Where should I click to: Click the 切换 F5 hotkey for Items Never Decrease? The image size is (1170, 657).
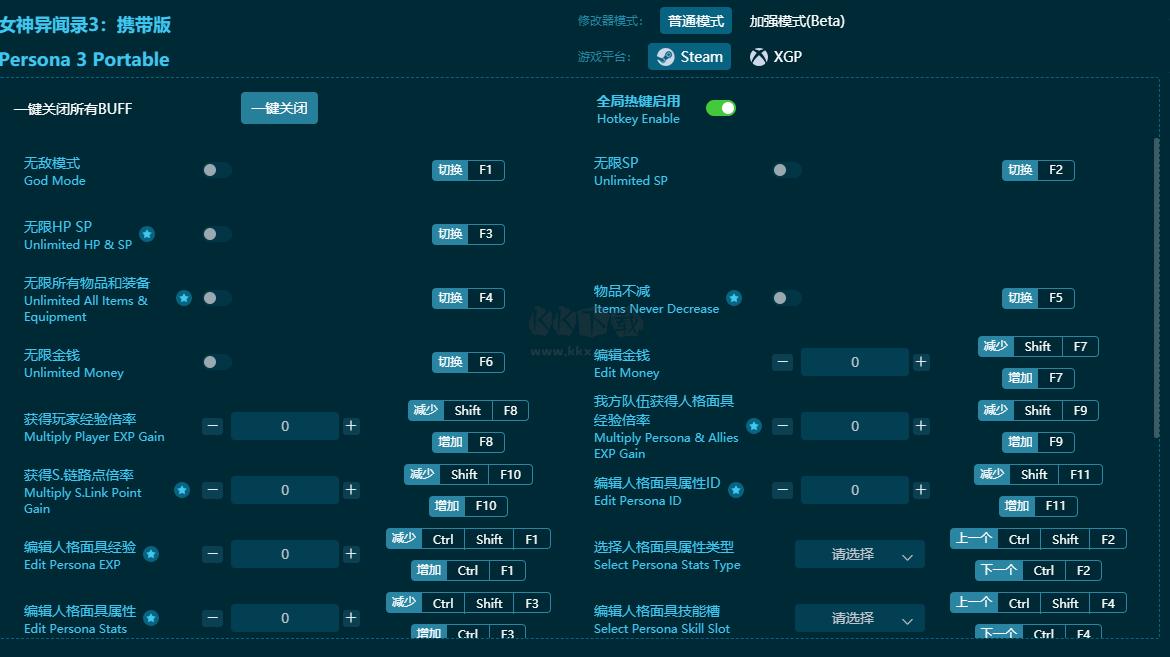[x=1038, y=298]
